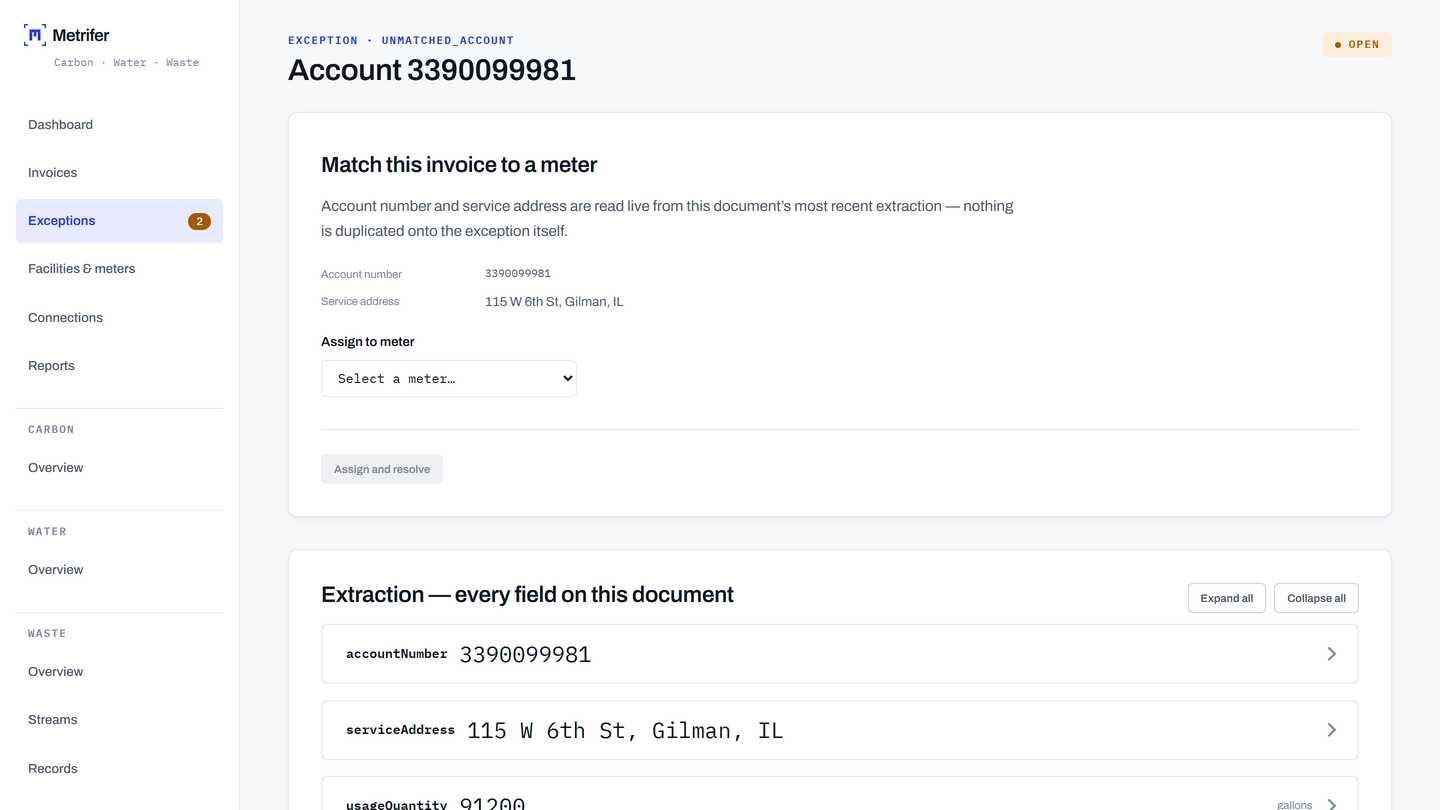The width and height of the screenshot is (1440, 810).
Task: Expand the accountNumber field chevron
Action: (x=1331, y=654)
